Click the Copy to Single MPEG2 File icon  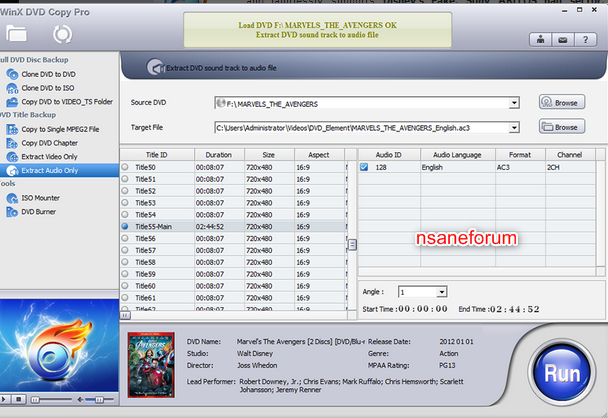12,130
